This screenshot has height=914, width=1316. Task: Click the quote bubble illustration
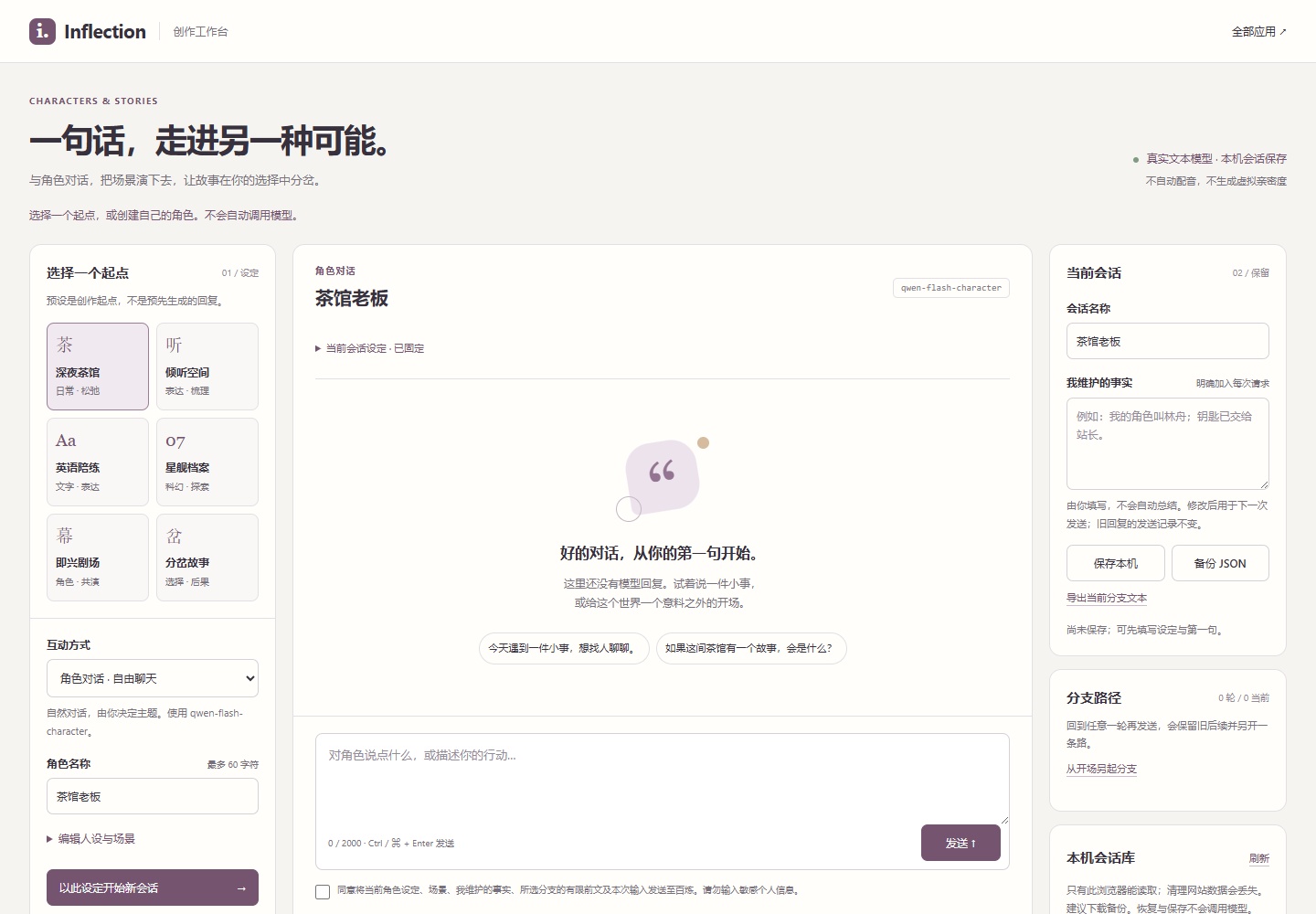click(663, 476)
